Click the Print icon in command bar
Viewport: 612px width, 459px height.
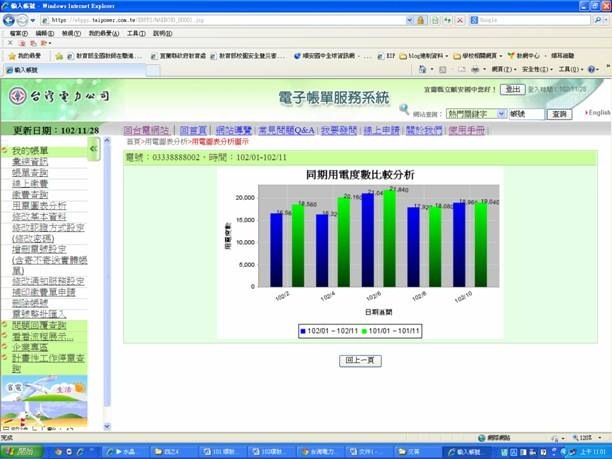click(475, 69)
